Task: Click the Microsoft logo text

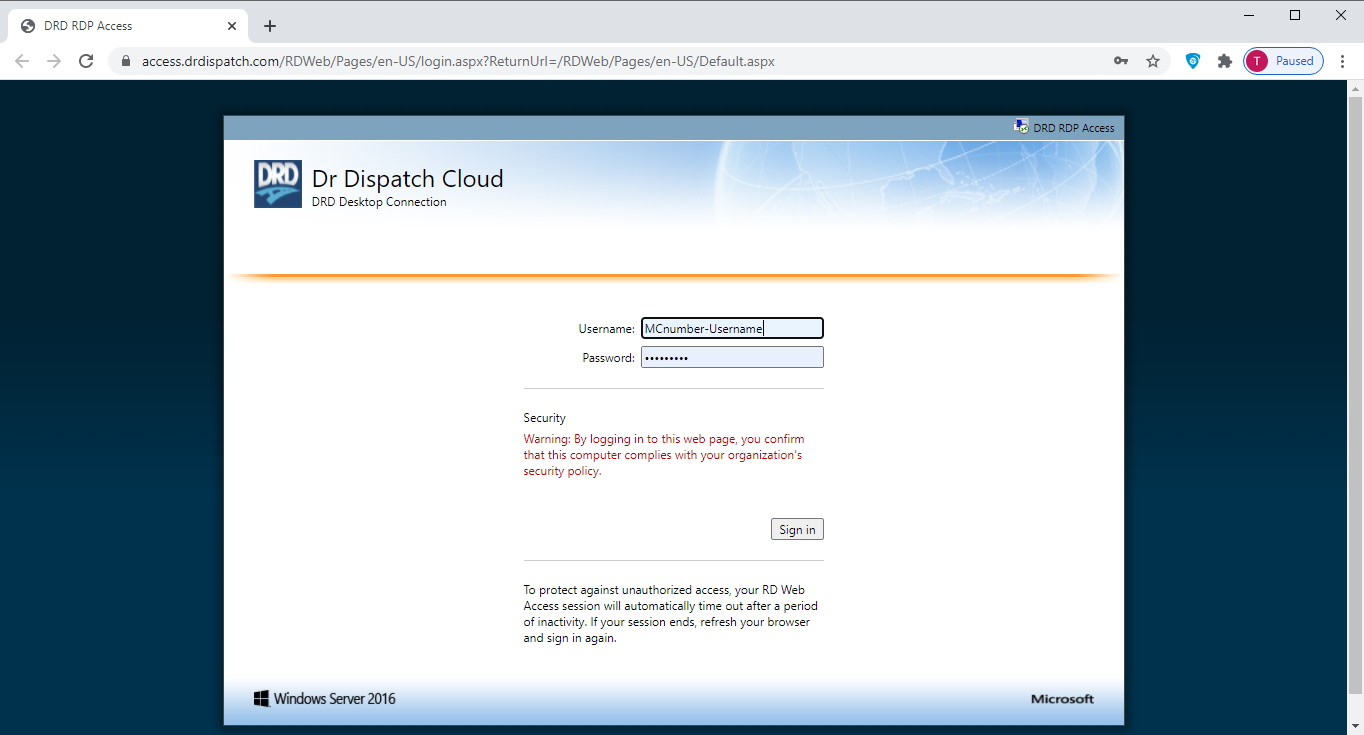Action: [x=1063, y=699]
